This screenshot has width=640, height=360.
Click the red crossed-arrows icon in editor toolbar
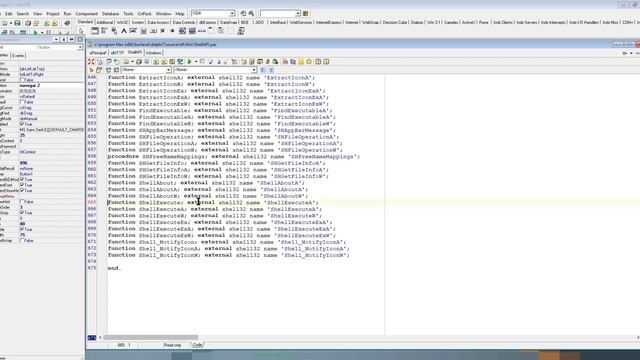coord(91,62)
